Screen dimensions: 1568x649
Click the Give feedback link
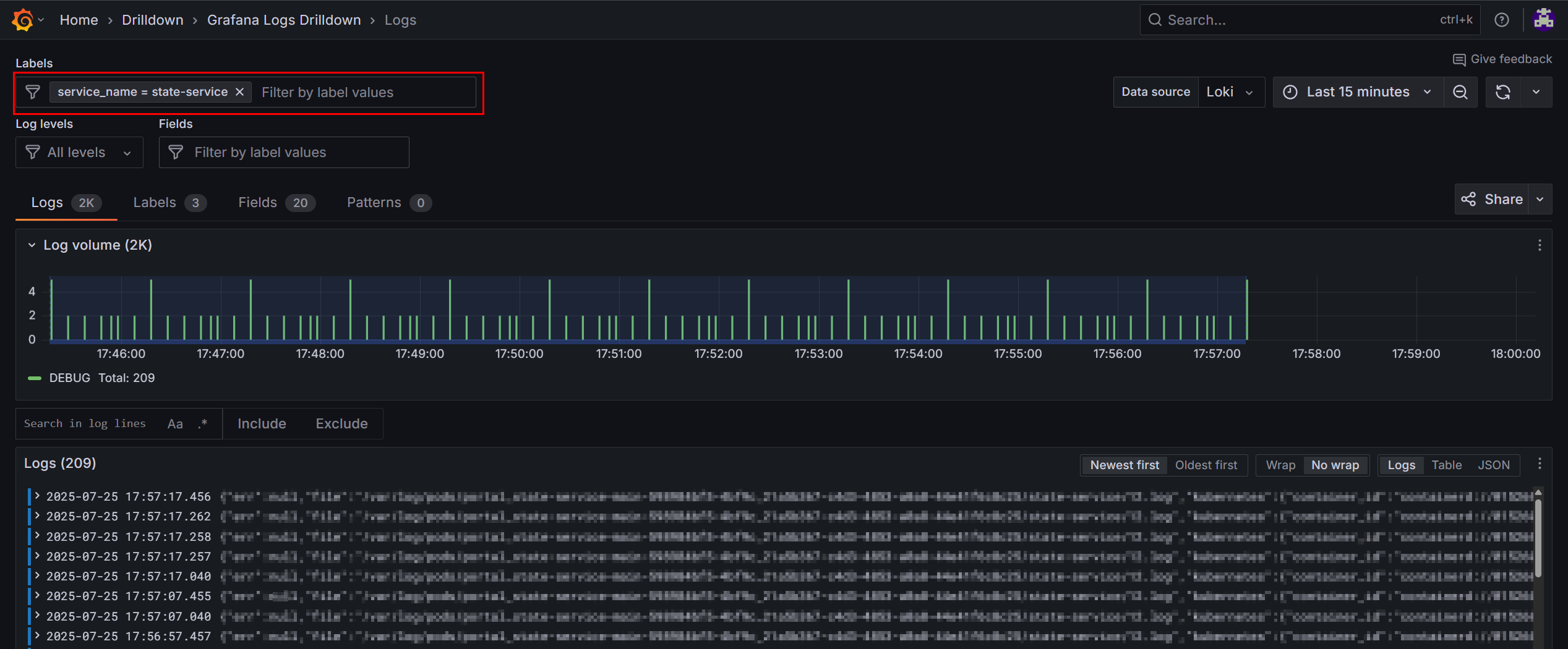(1502, 59)
